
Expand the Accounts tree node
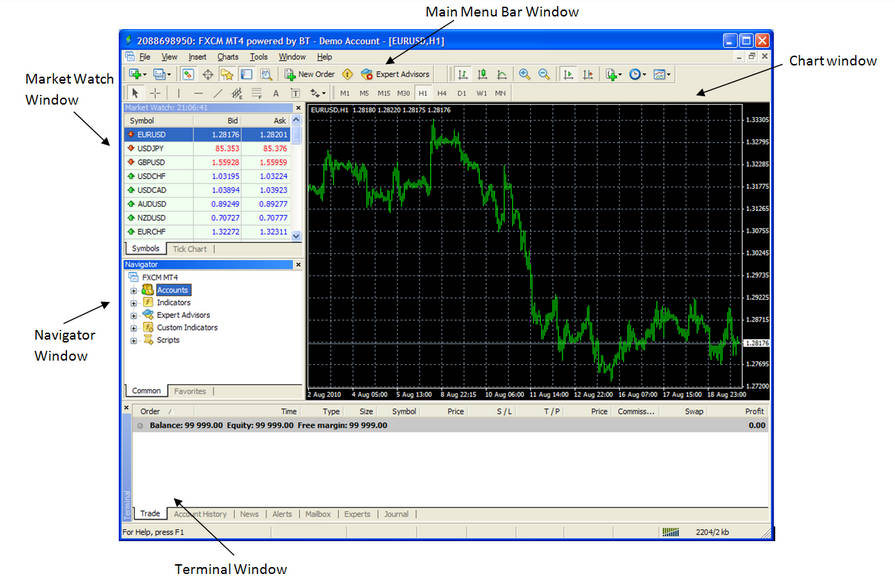click(x=134, y=290)
